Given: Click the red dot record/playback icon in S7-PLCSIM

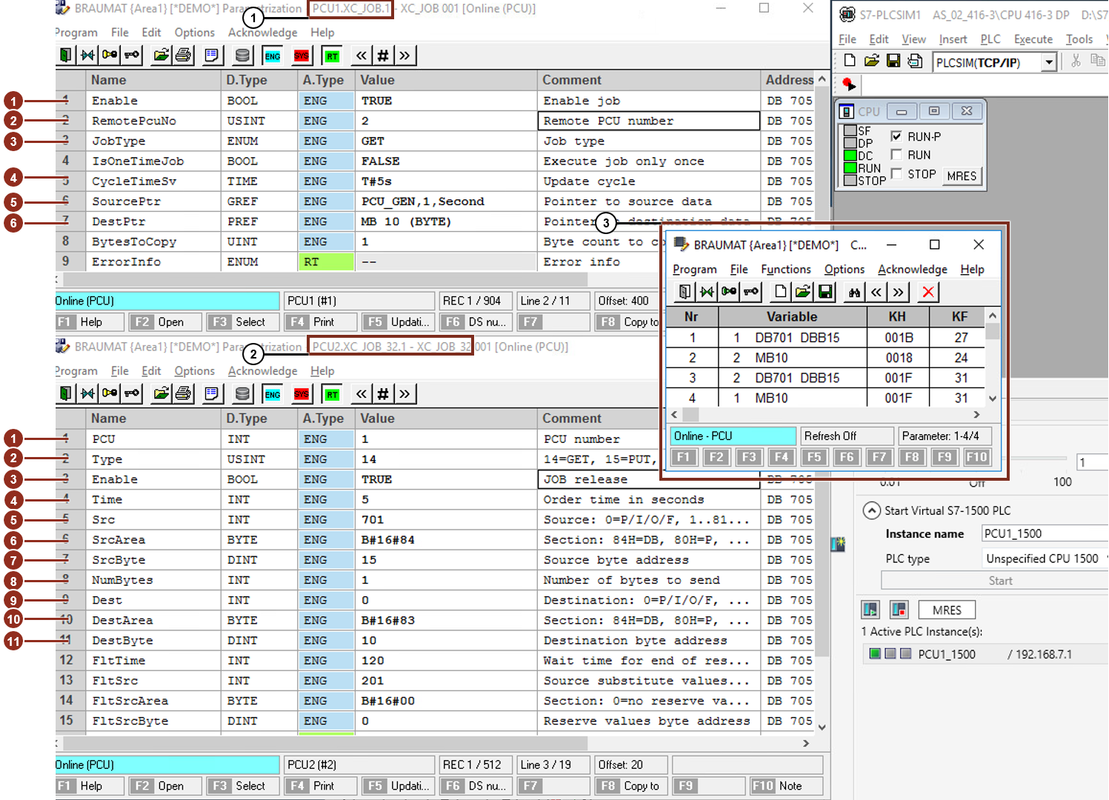Looking at the screenshot, I should click(849, 85).
